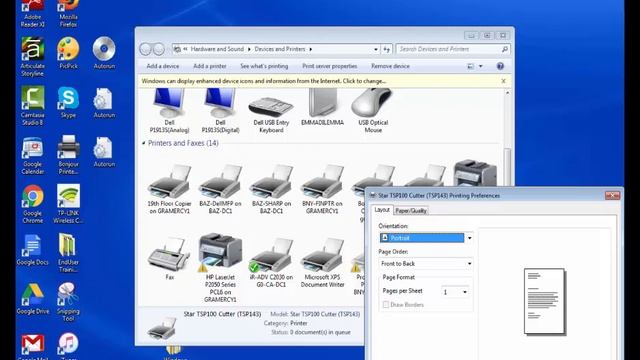The image size is (640, 360).
Task: Open Camtasia Studio 8 shortcut
Action: 33,105
